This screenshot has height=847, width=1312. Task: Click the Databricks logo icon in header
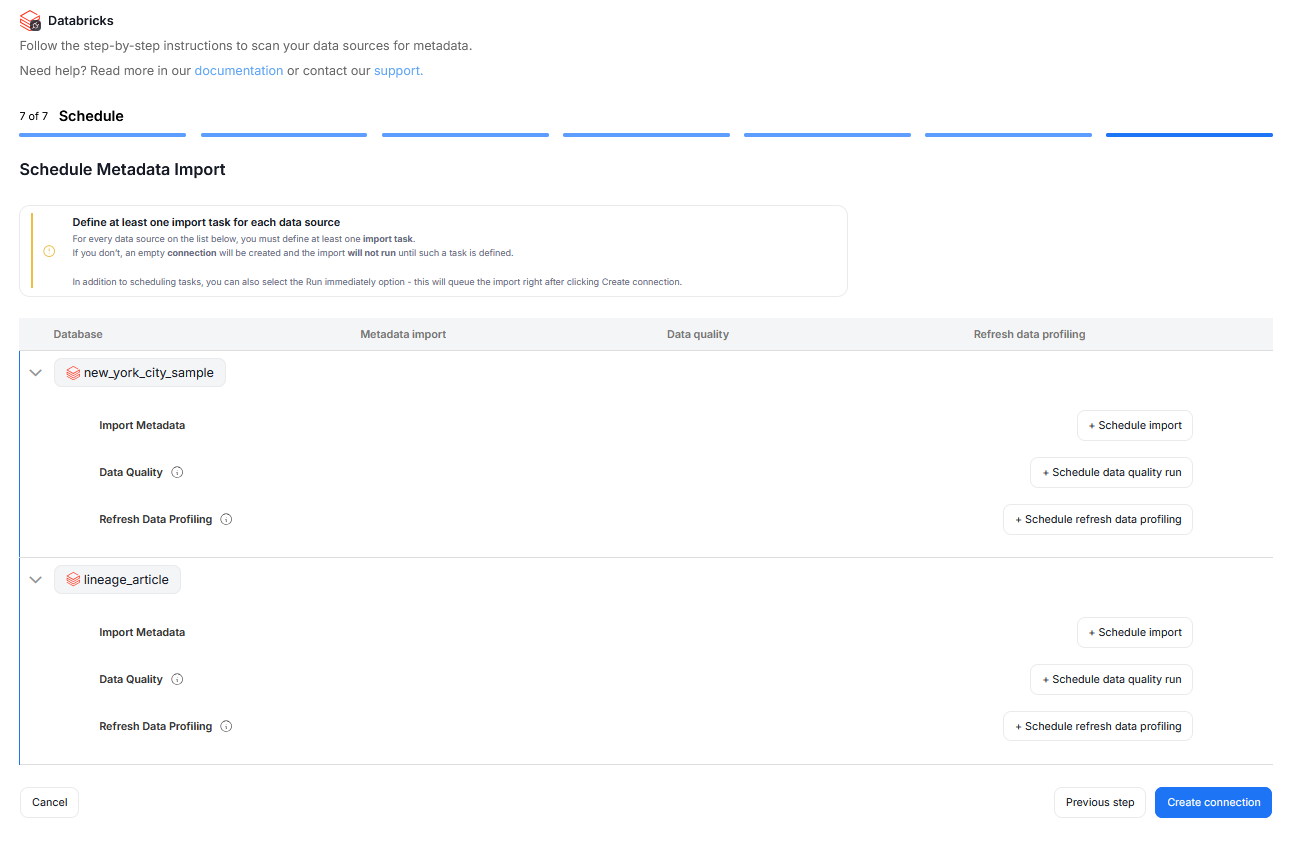[x=30, y=20]
